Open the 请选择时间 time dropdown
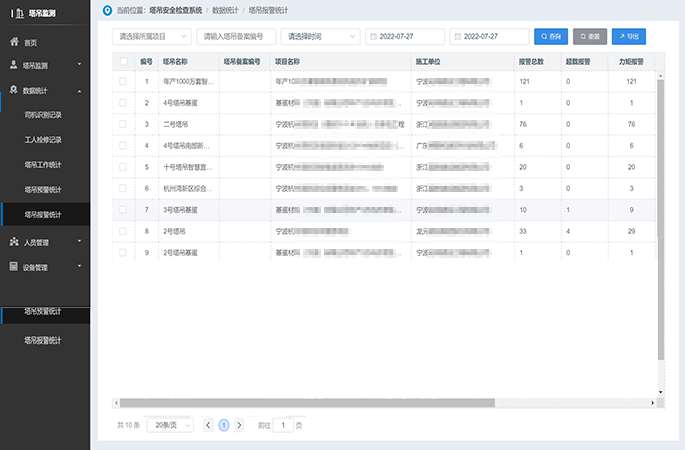Image resolution: width=685 pixels, height=450 pixels. (321, 36)
